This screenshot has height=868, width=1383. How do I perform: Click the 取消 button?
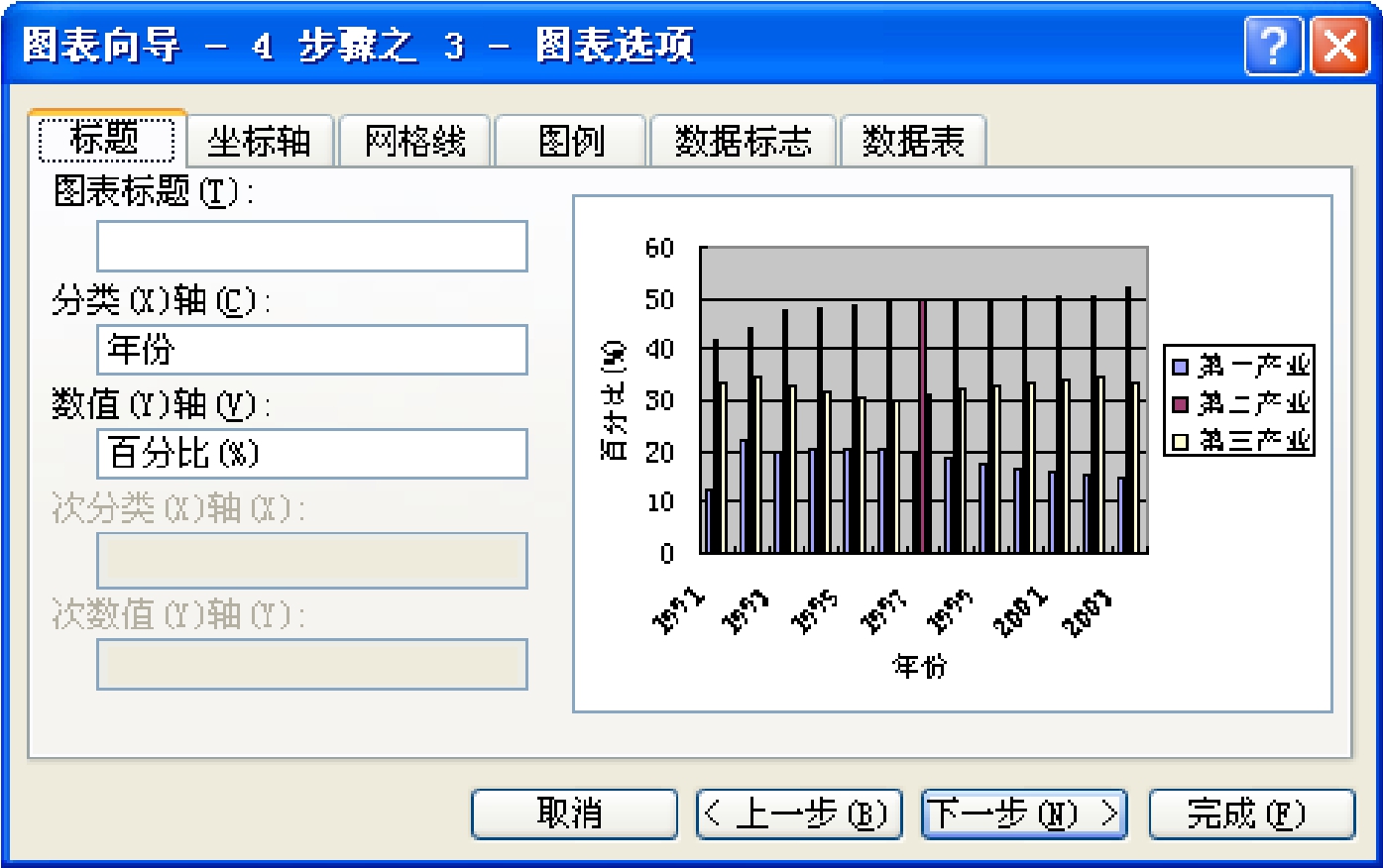click(574, 814)
